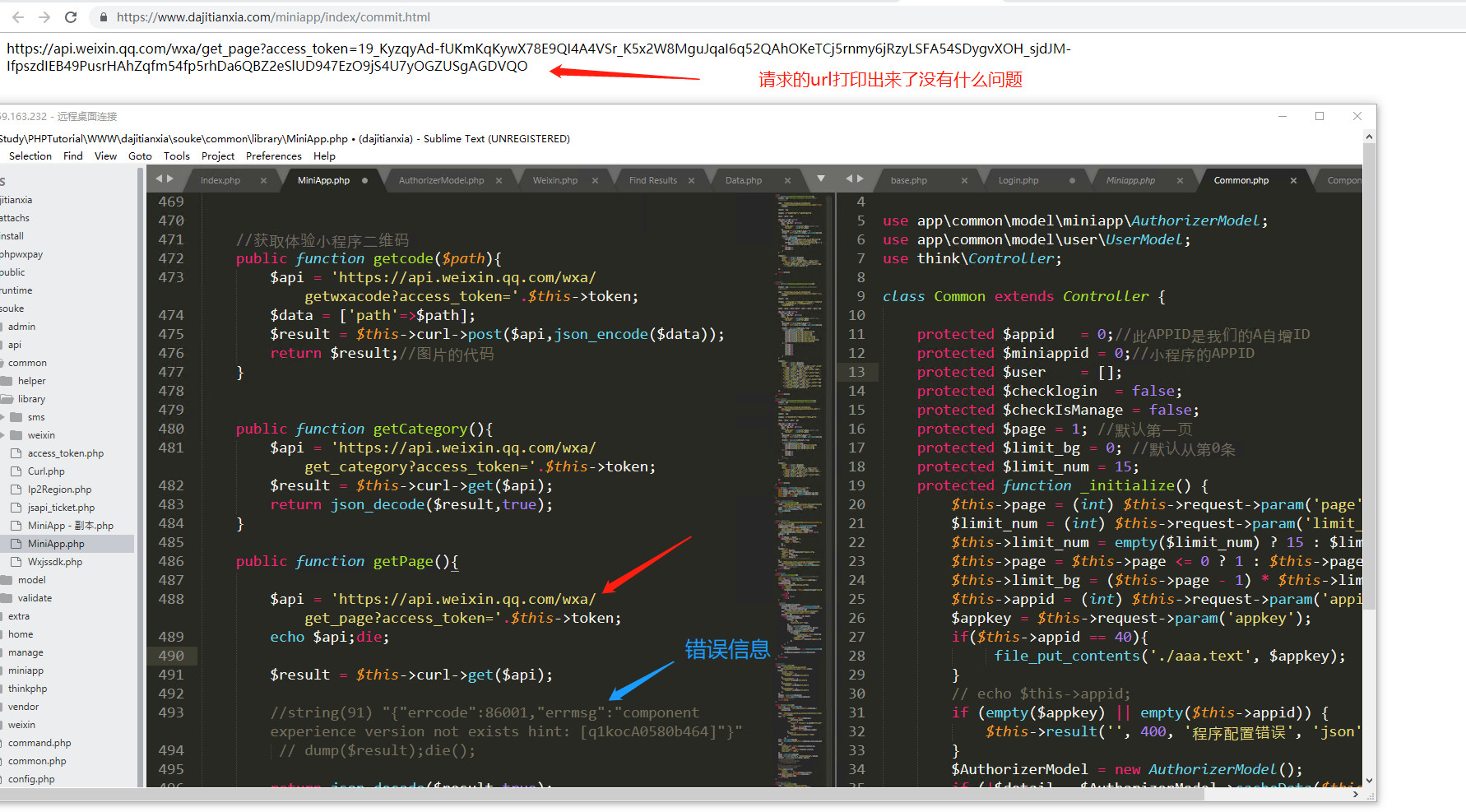Switch to the Common.php tab
The width and height of the screenshot is (1466, 812).
(1241, 180)
